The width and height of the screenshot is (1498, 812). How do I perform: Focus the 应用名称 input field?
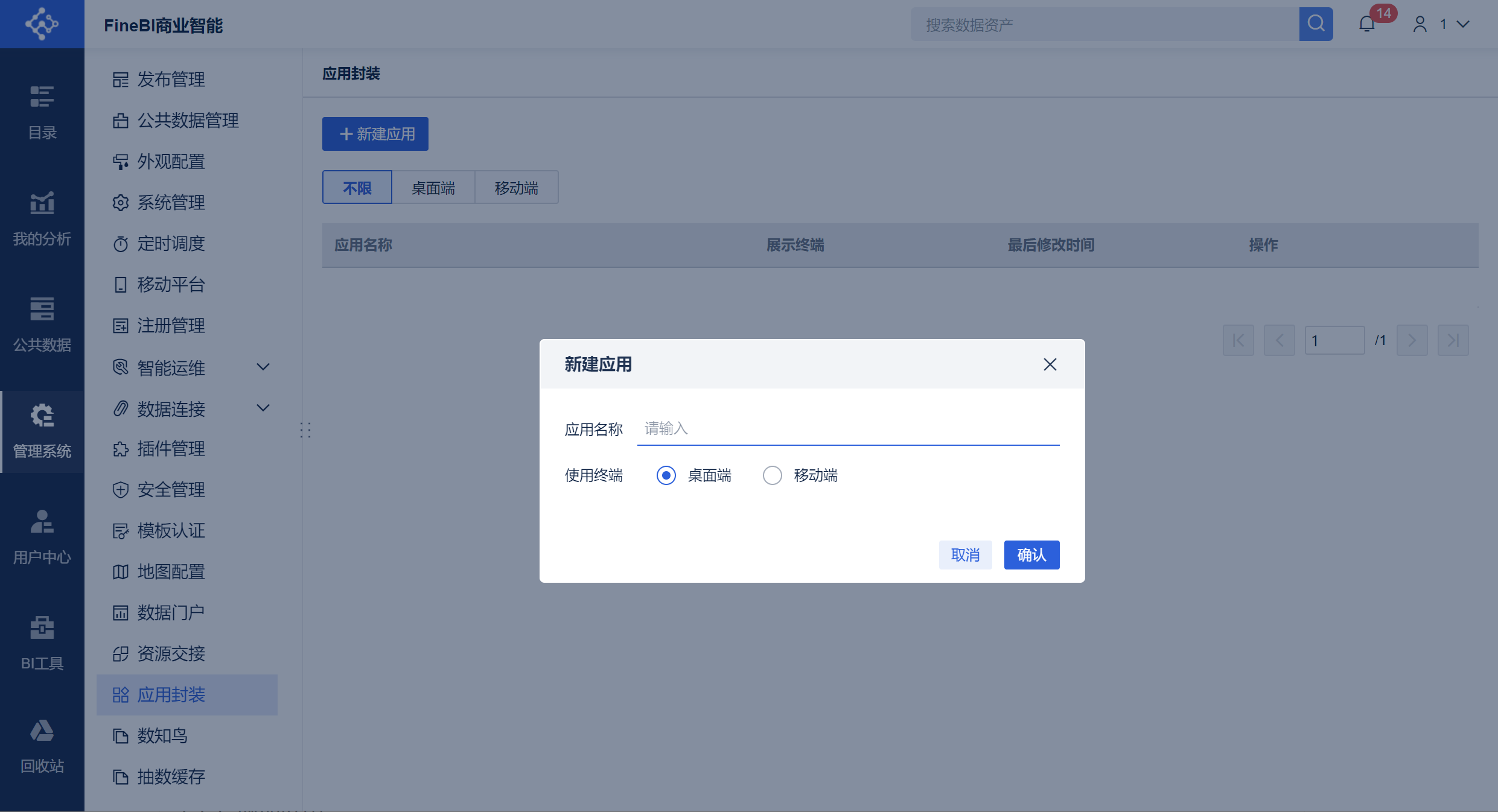848,429
